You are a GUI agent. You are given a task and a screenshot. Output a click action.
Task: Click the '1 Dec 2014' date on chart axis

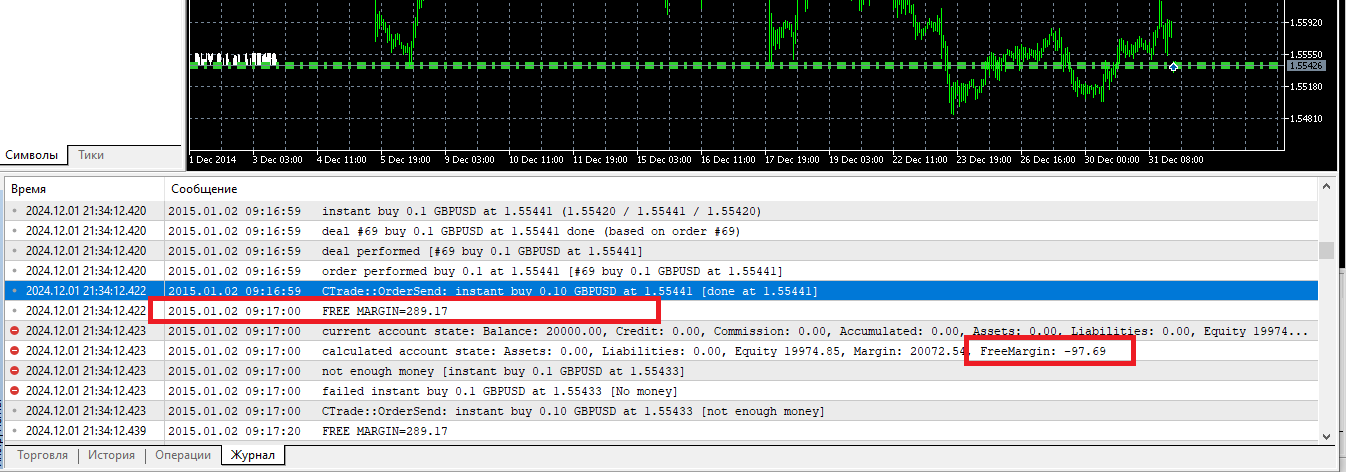pos(213,159)
